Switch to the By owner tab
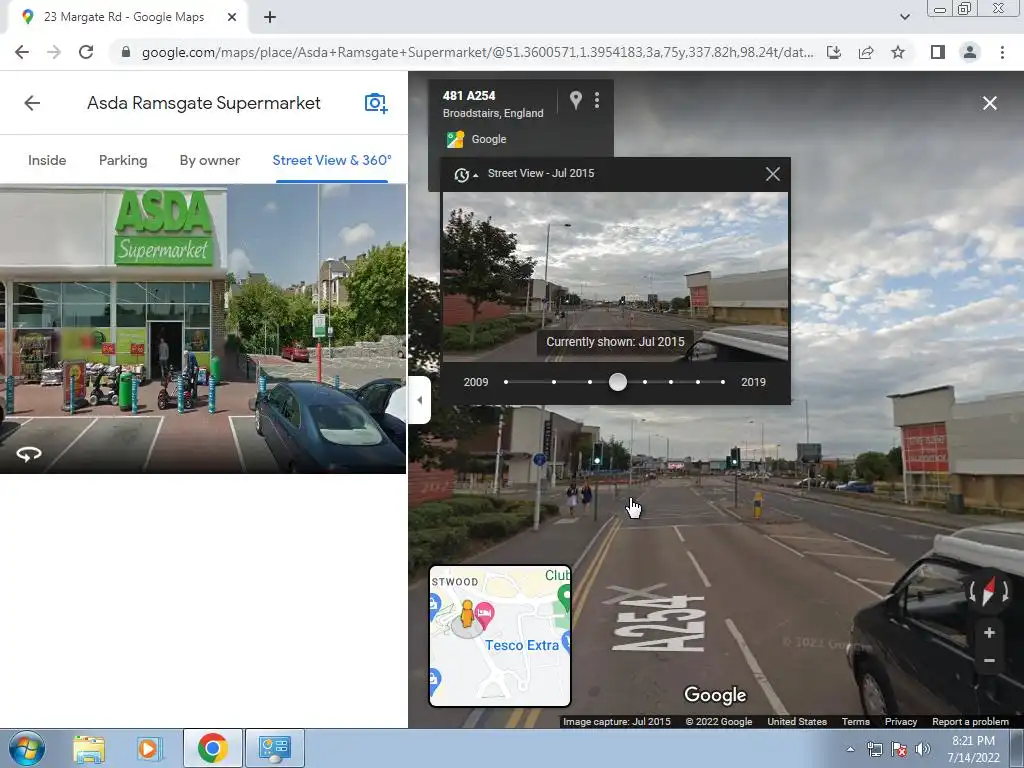 pyautogui.click(x=210, y=161)
